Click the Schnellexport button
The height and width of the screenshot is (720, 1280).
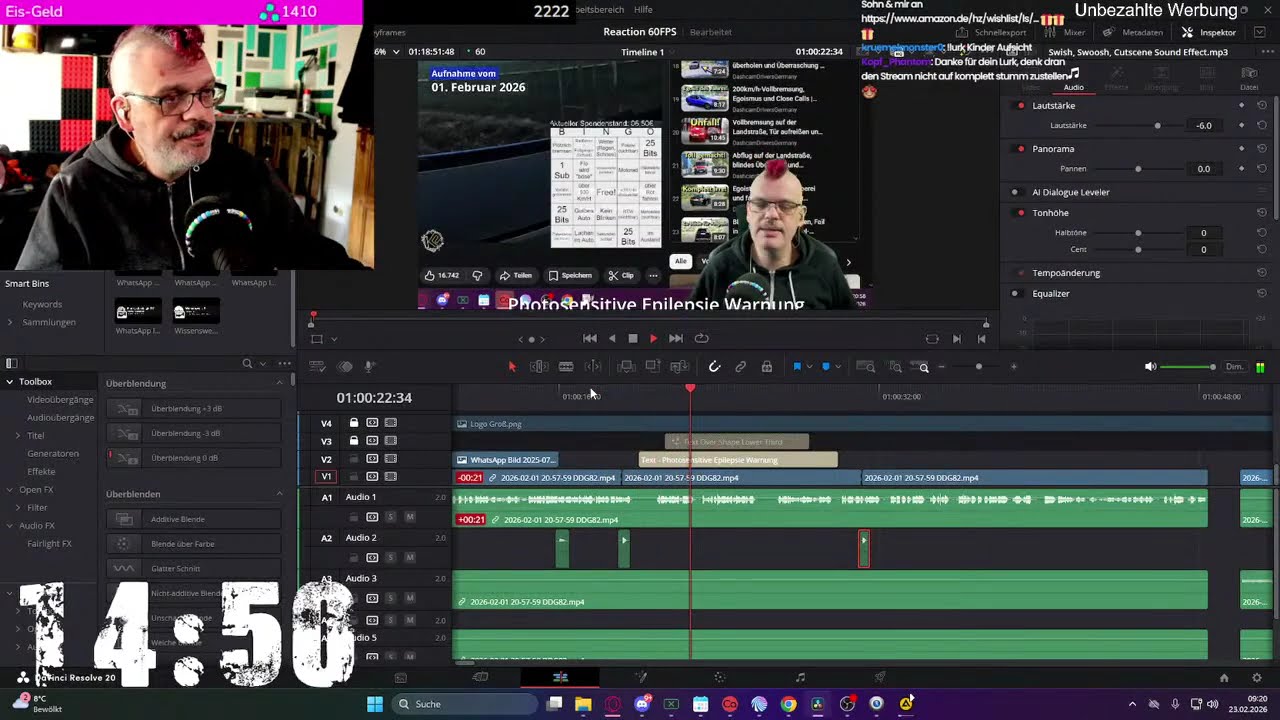point(991,32)
